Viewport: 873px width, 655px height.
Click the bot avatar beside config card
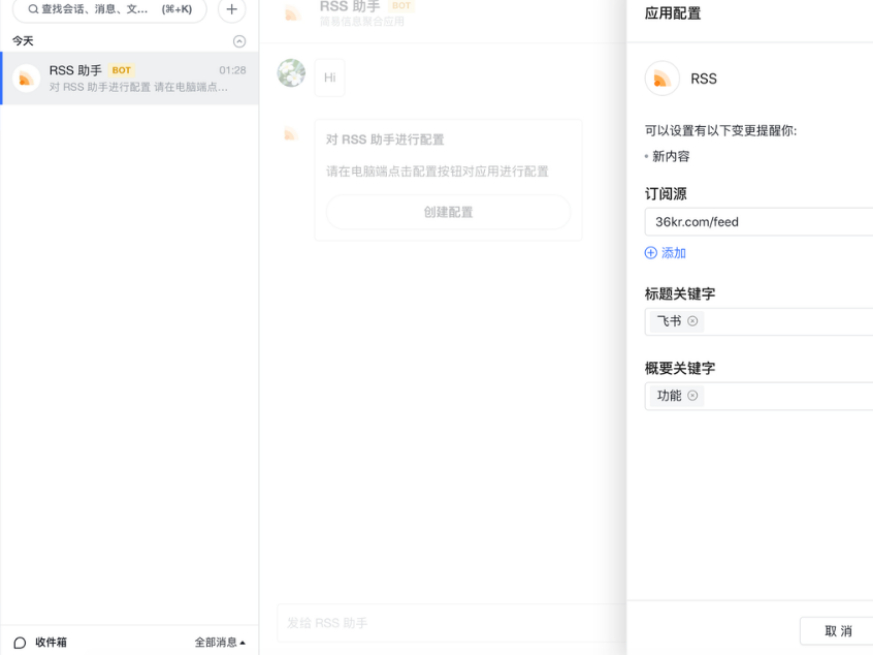(291, 134)
